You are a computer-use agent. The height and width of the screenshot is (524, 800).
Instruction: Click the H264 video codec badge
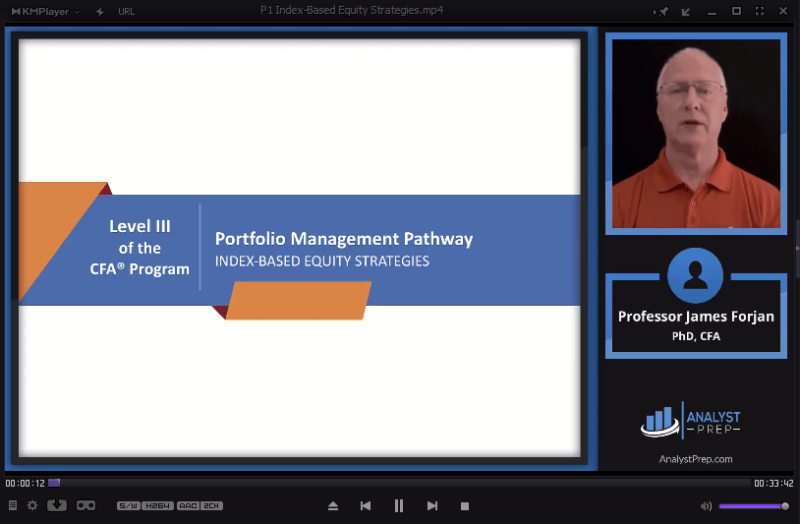(158, 506)
